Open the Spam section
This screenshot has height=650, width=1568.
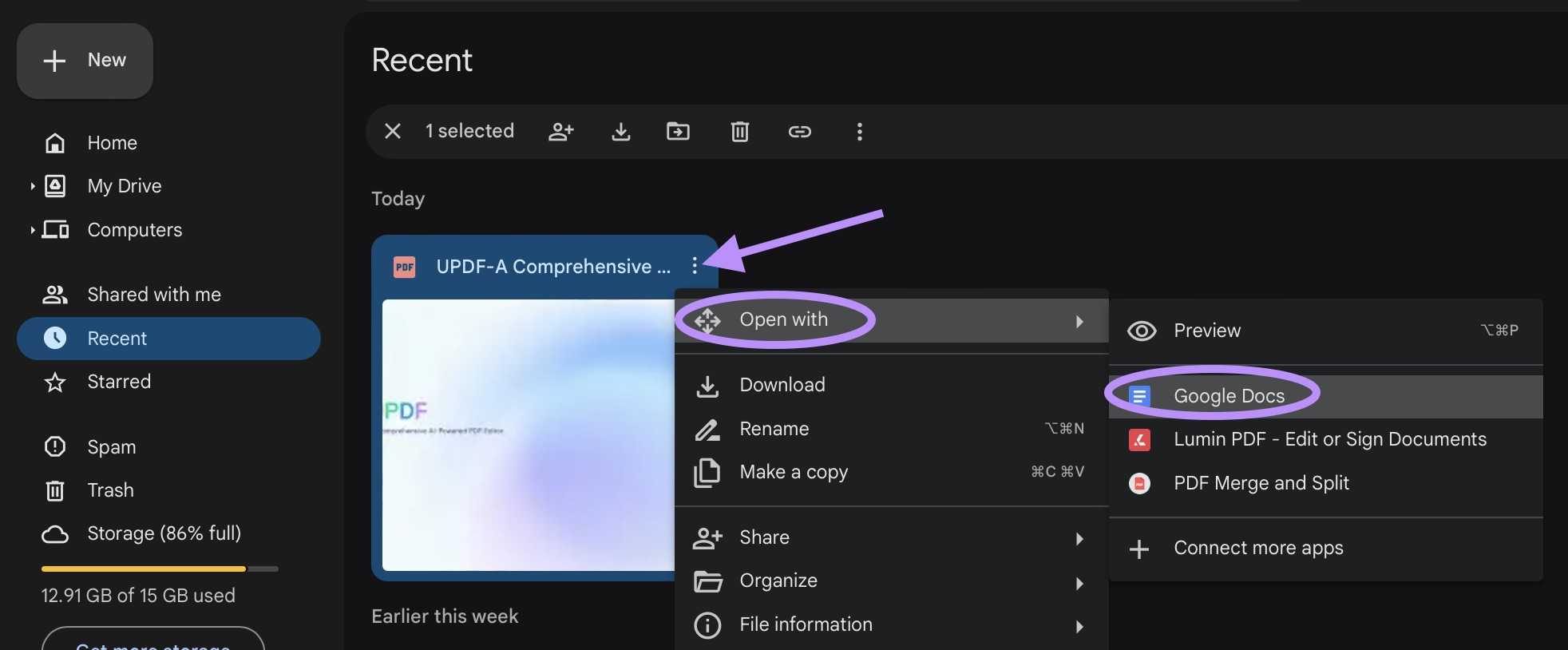pos(111,447)
